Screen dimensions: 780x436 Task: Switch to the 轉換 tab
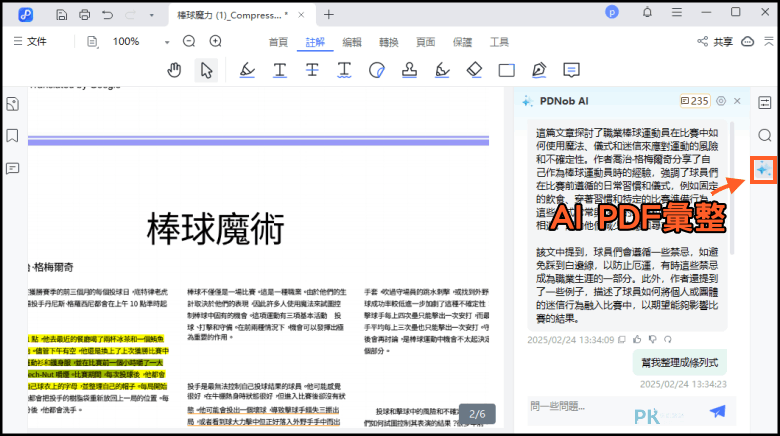point(389,42)
